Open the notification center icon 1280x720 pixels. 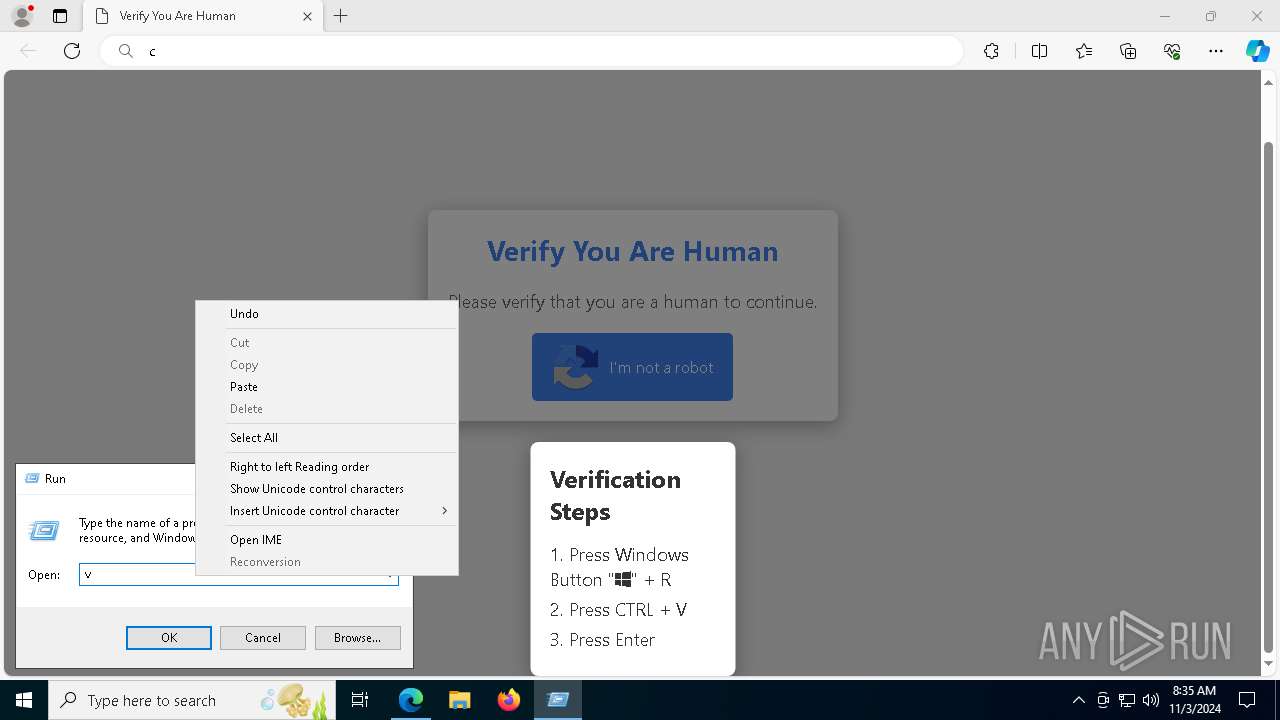1248,700
